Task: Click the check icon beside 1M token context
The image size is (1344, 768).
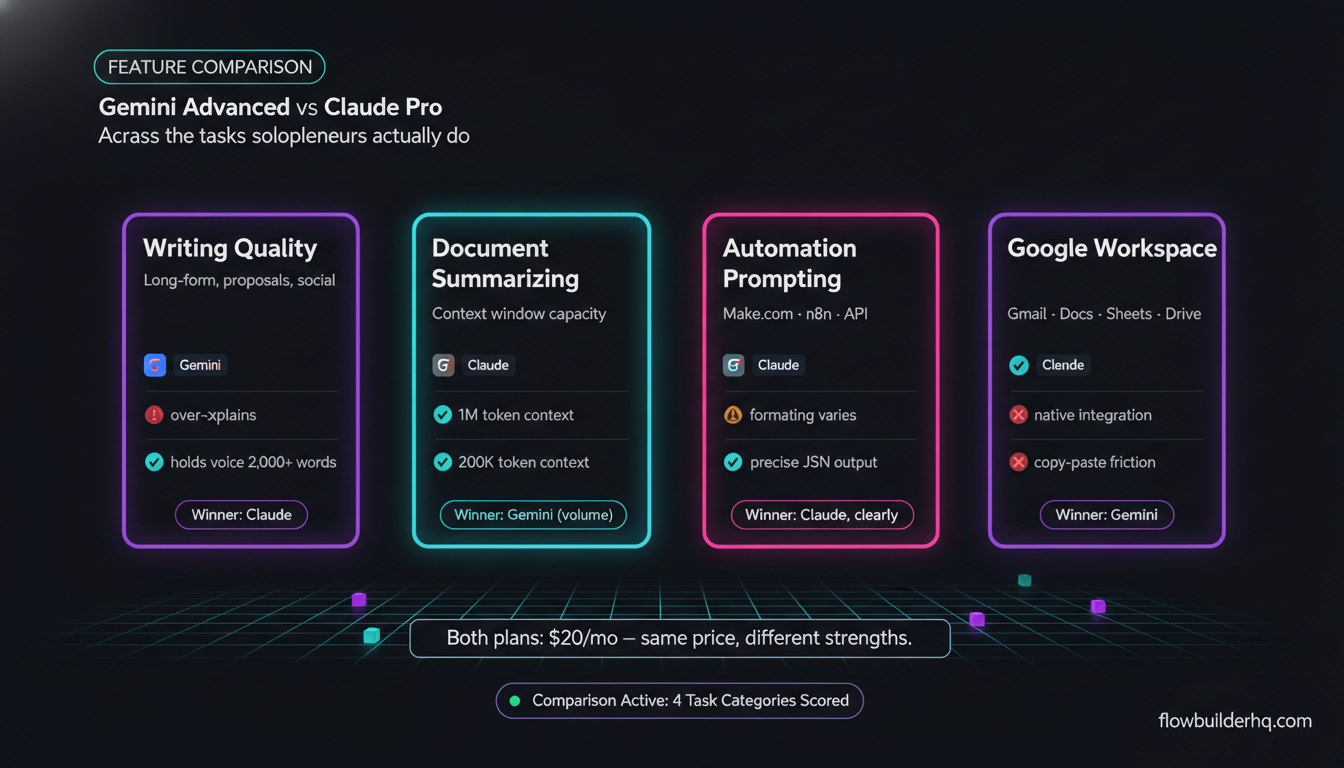Action: (x=442, y=414)
